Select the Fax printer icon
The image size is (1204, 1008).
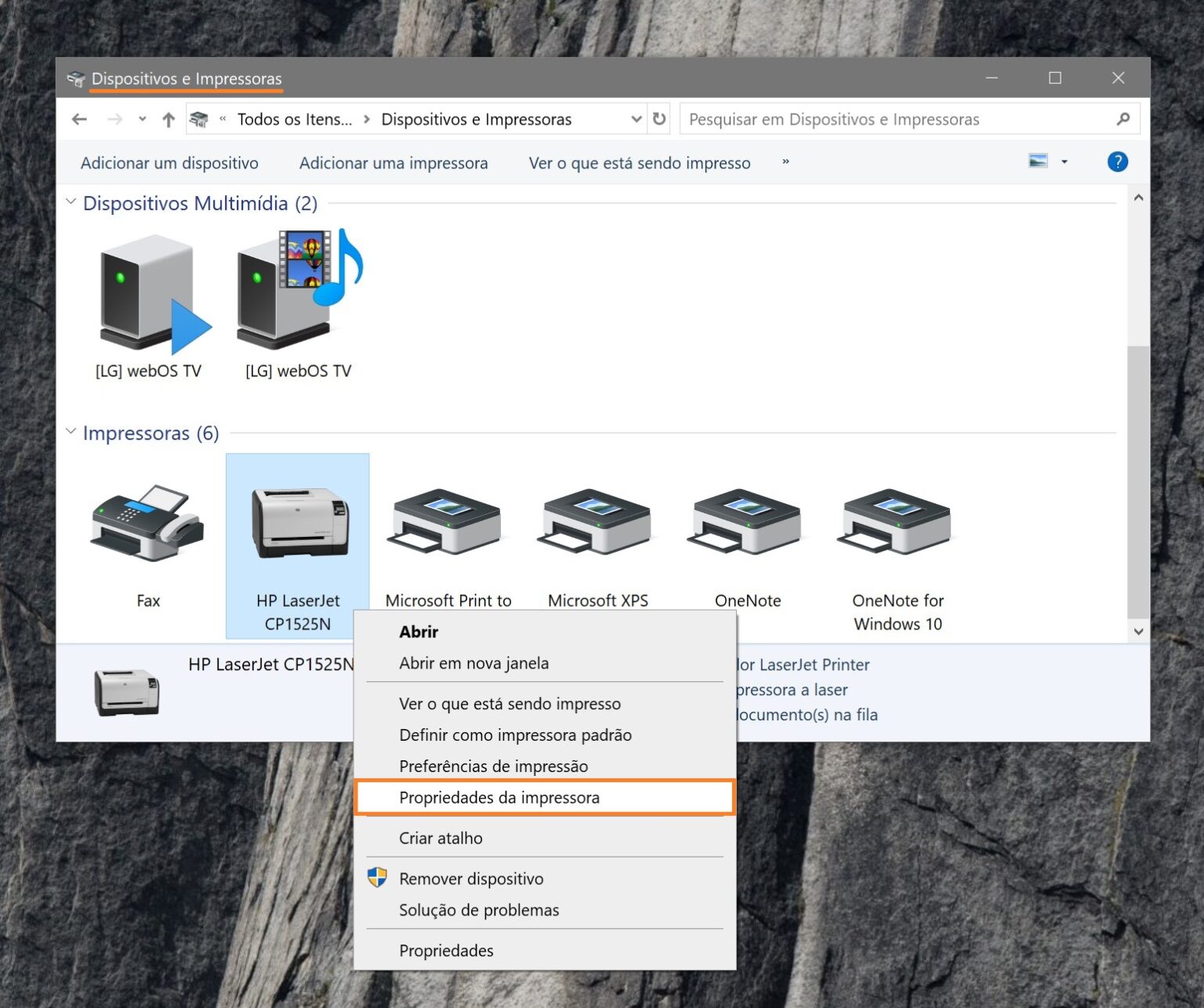tap(147, 521)
